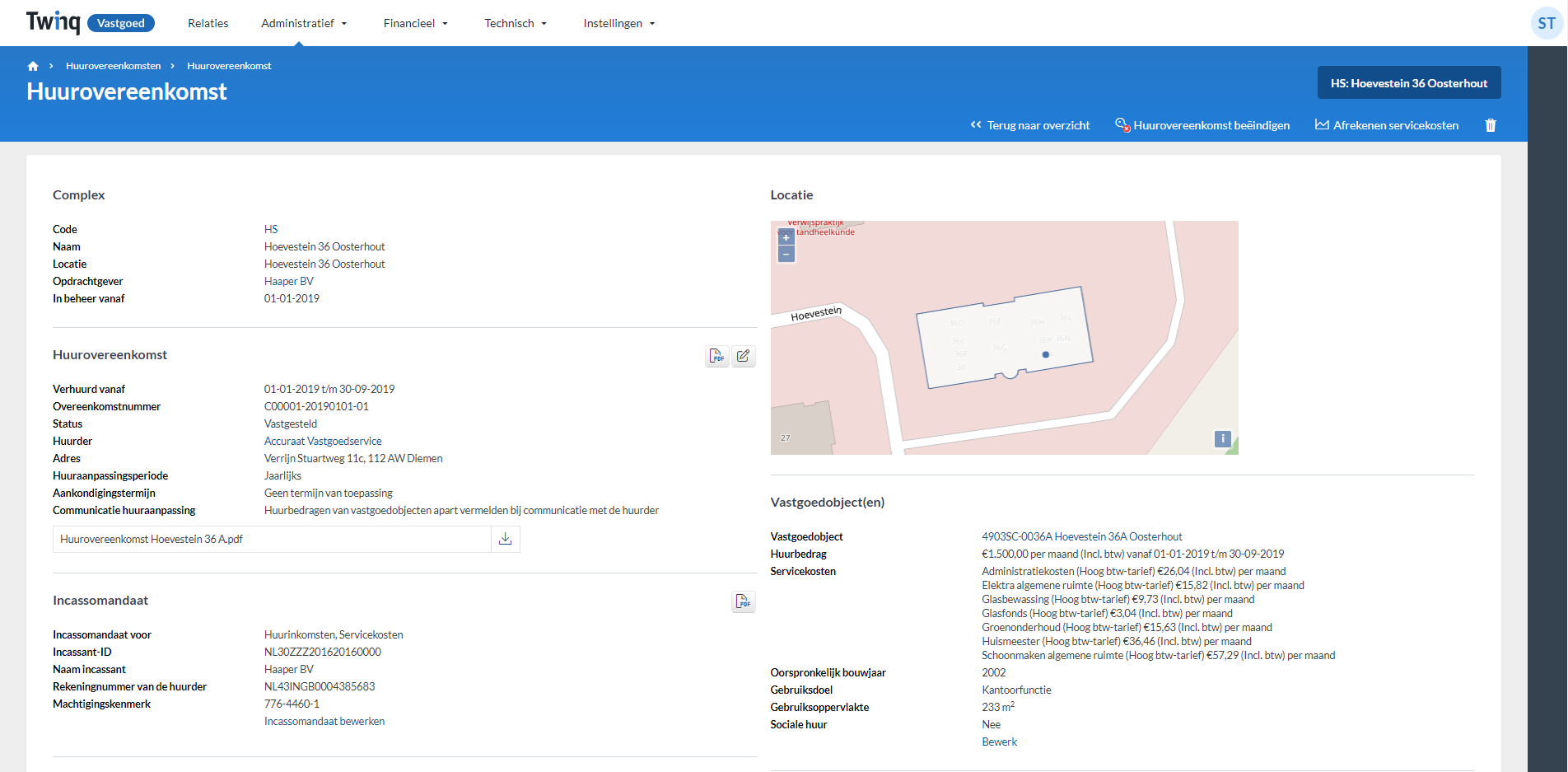Click the edit pencil icon for Huurovereenkomst

(x=744, y=356)
